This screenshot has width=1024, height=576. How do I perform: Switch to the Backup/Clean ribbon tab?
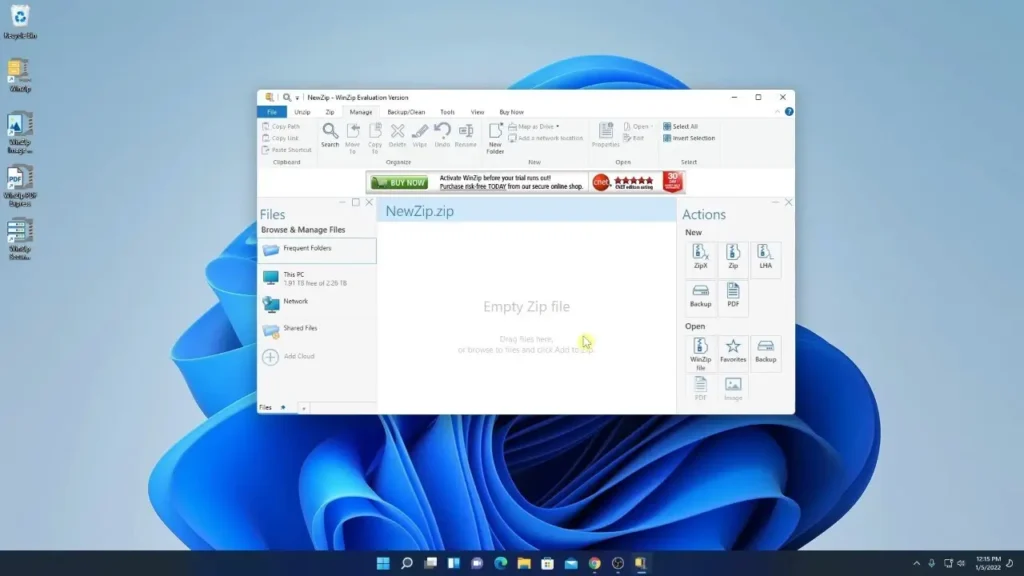pos(406,112)
